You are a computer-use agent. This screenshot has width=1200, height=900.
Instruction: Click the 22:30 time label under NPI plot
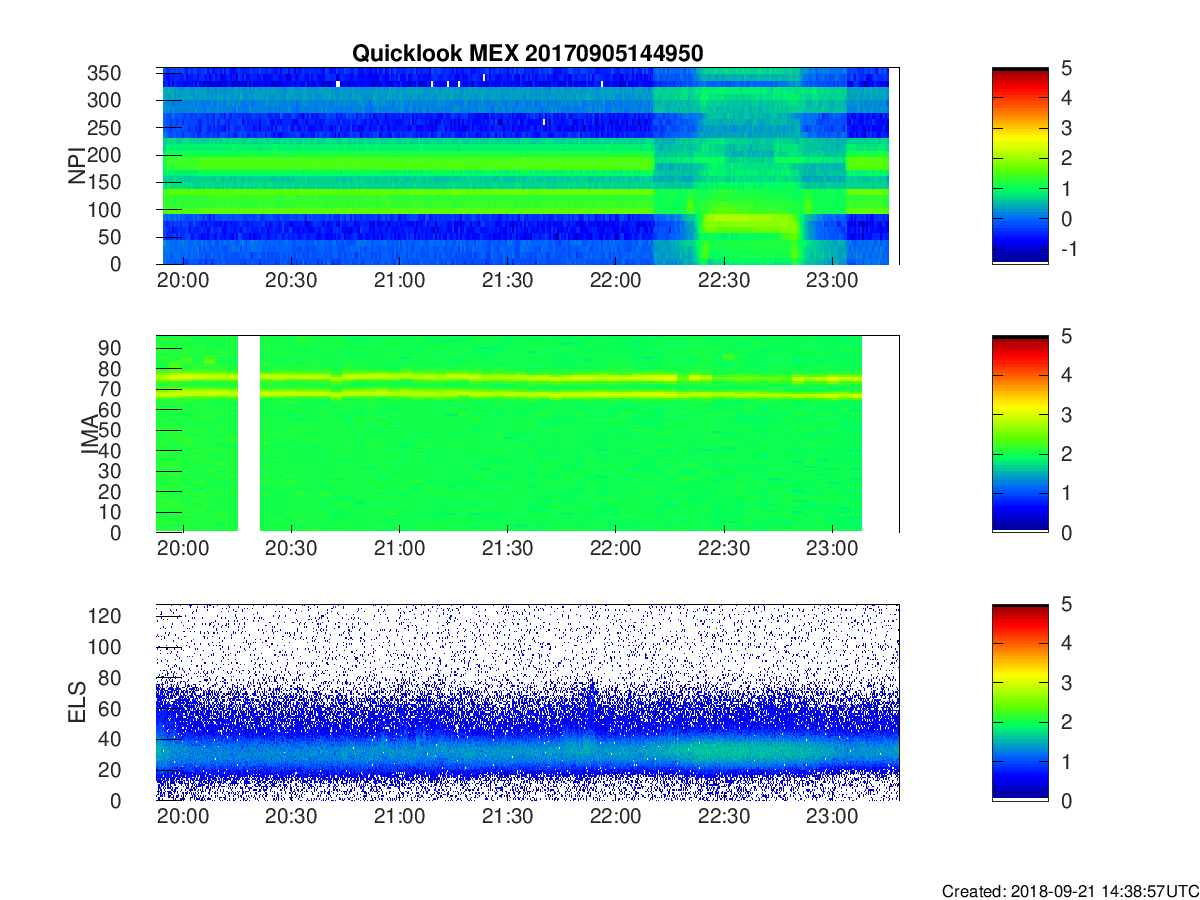point(724,282)
